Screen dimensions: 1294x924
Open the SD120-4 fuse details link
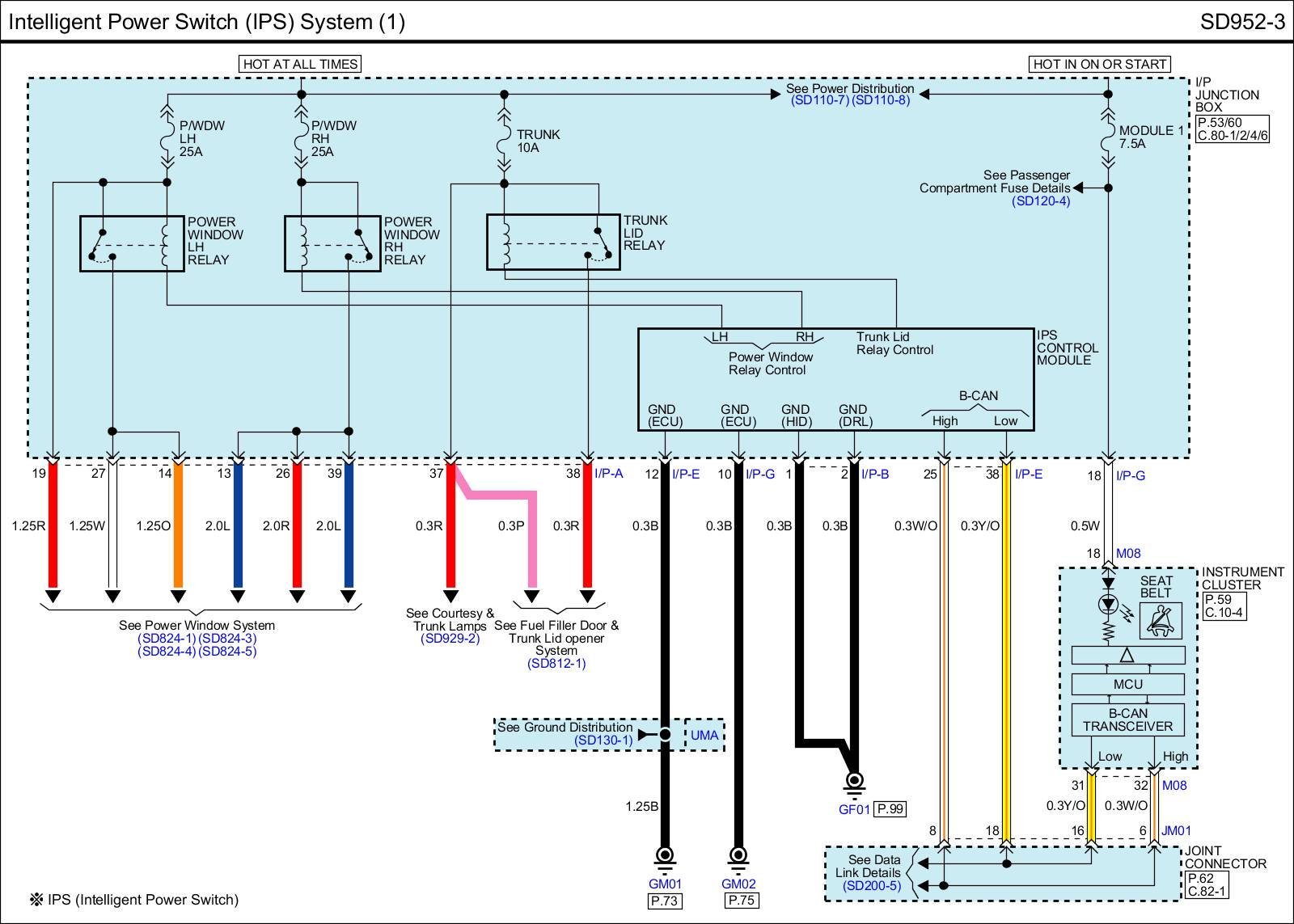click(1041, 201)
